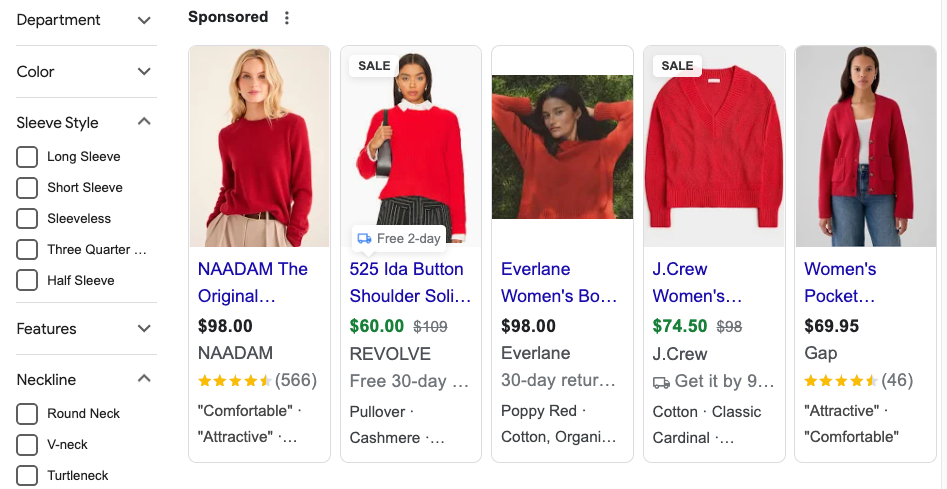Click the free 2-day delivery truck icon
Image resolution: width=947 pixels, height=489 pixels.
[x=364, y=238]
